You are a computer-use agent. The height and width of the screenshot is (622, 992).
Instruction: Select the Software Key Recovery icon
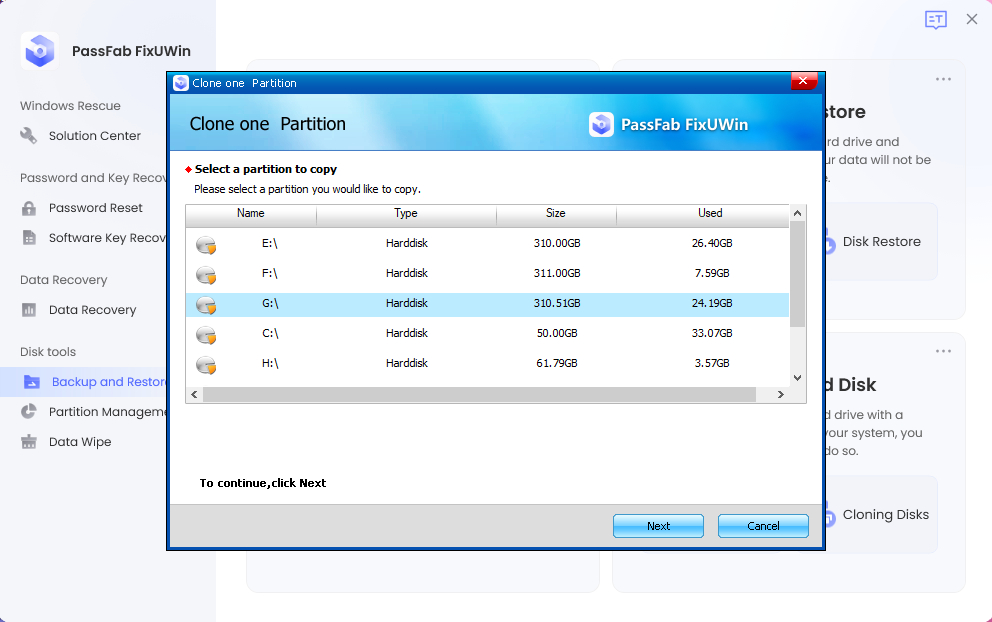tap(29, 237)
